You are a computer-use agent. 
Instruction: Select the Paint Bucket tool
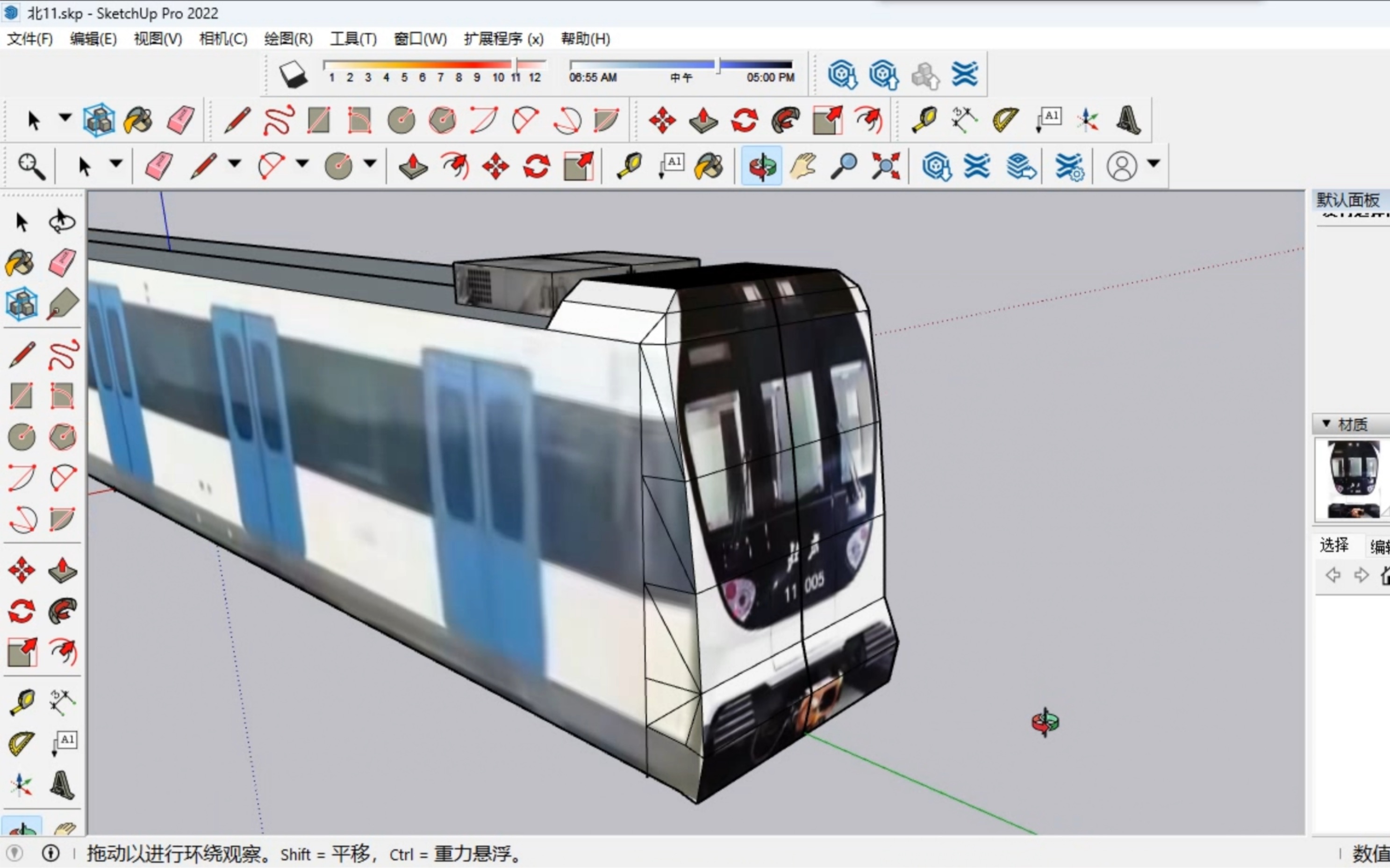coord(20,262)
